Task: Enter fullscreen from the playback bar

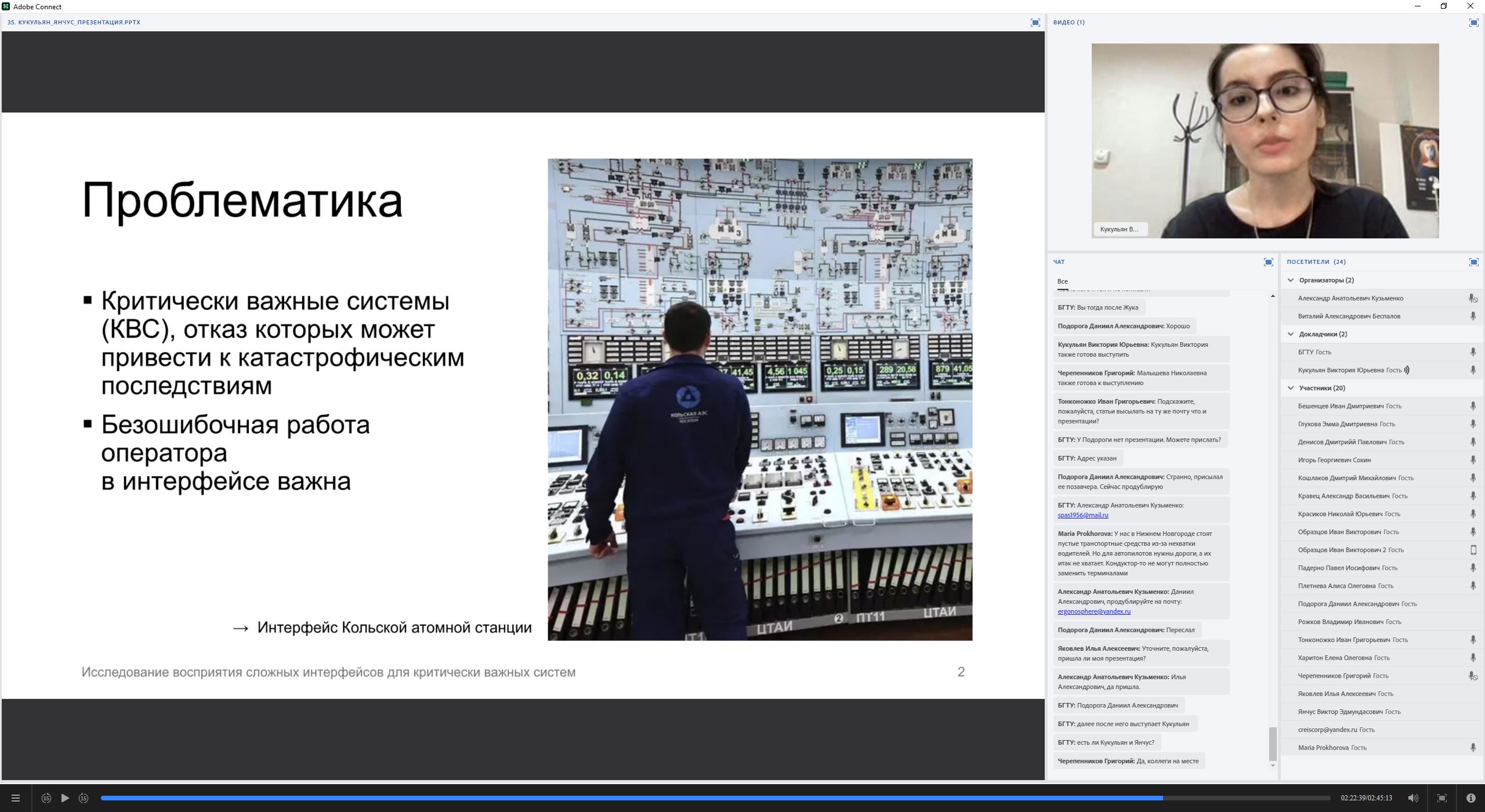Action: 1442,798
